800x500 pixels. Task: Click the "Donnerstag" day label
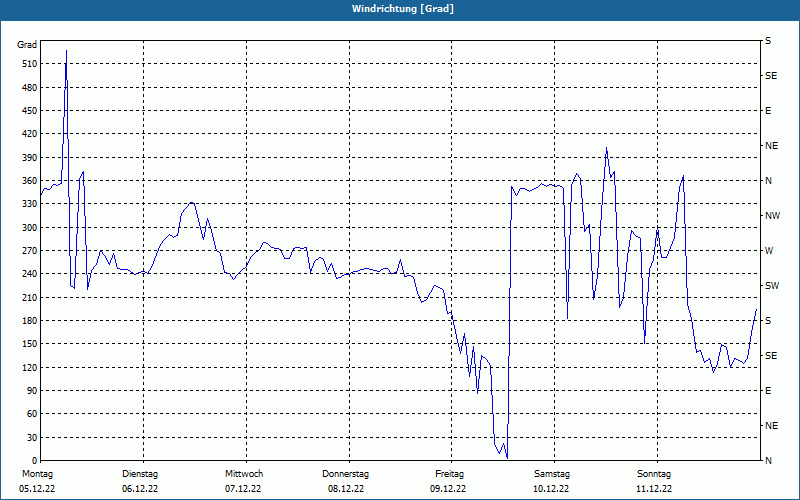coord(345,474)
